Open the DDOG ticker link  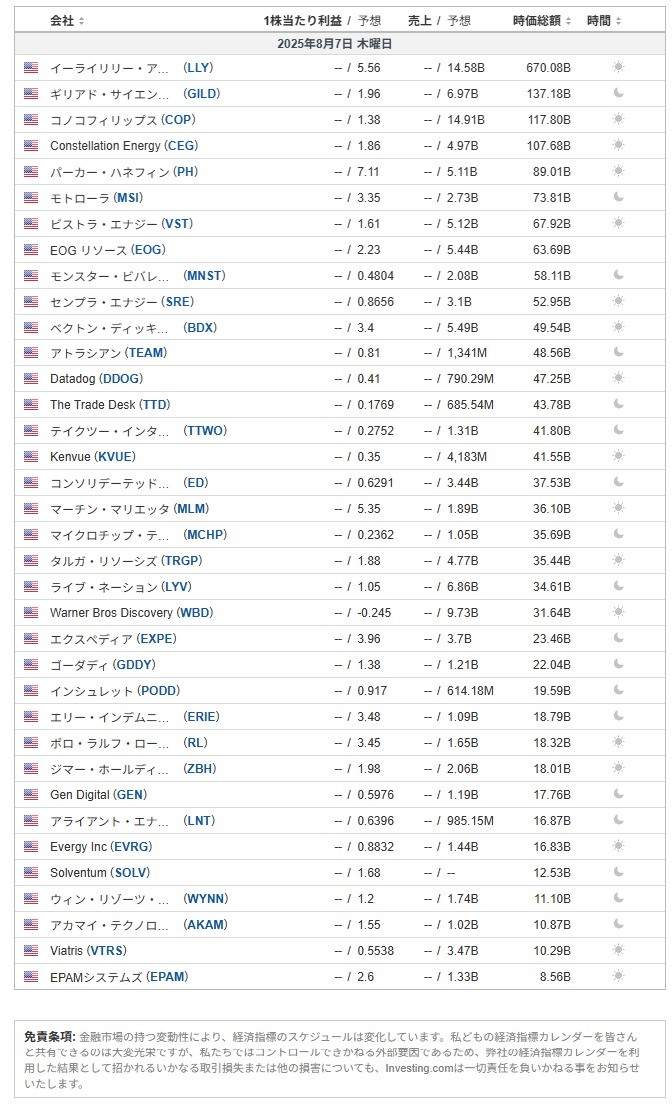122,379
